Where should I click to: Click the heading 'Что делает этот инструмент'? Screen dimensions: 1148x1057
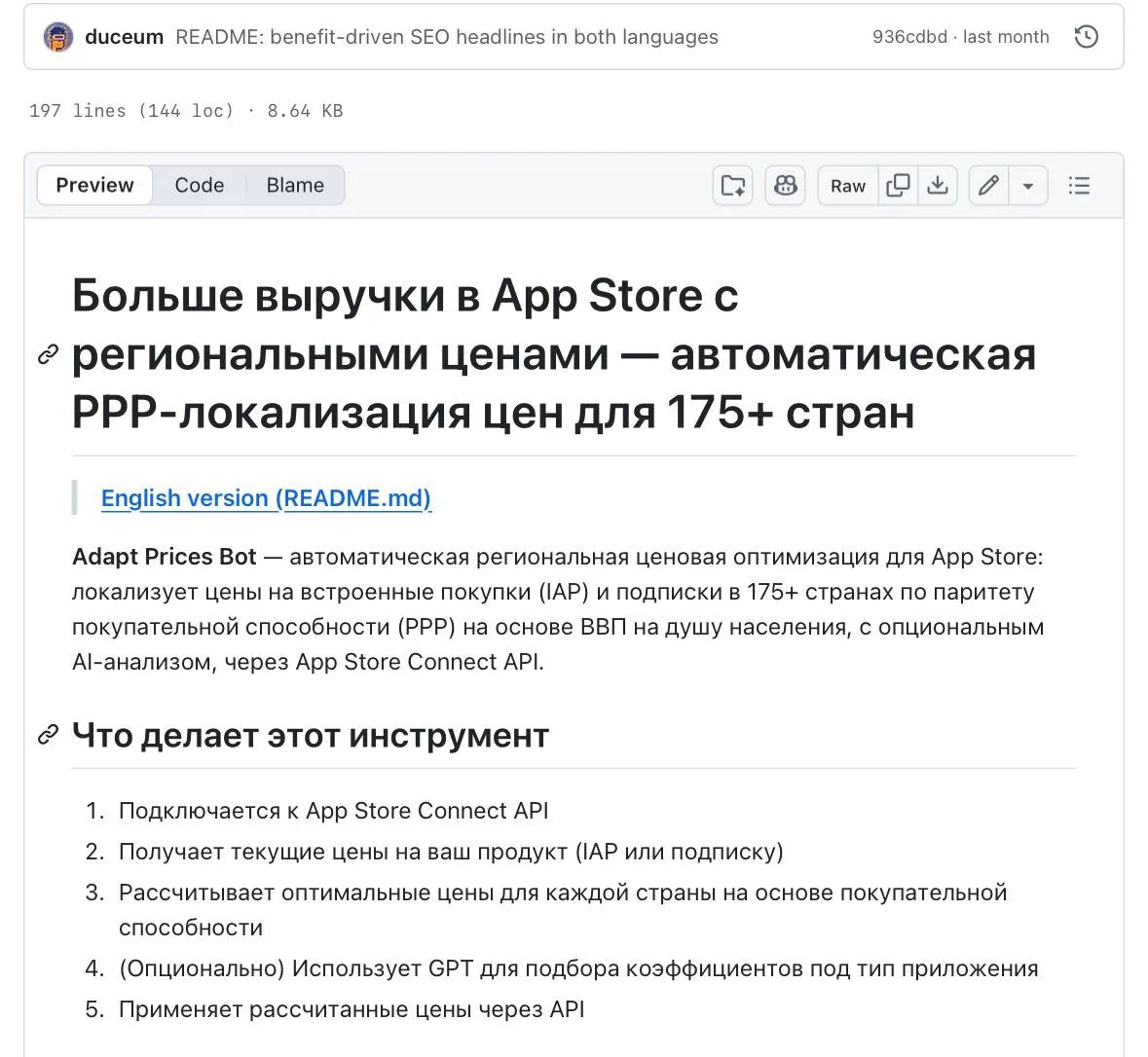[311, 736]
